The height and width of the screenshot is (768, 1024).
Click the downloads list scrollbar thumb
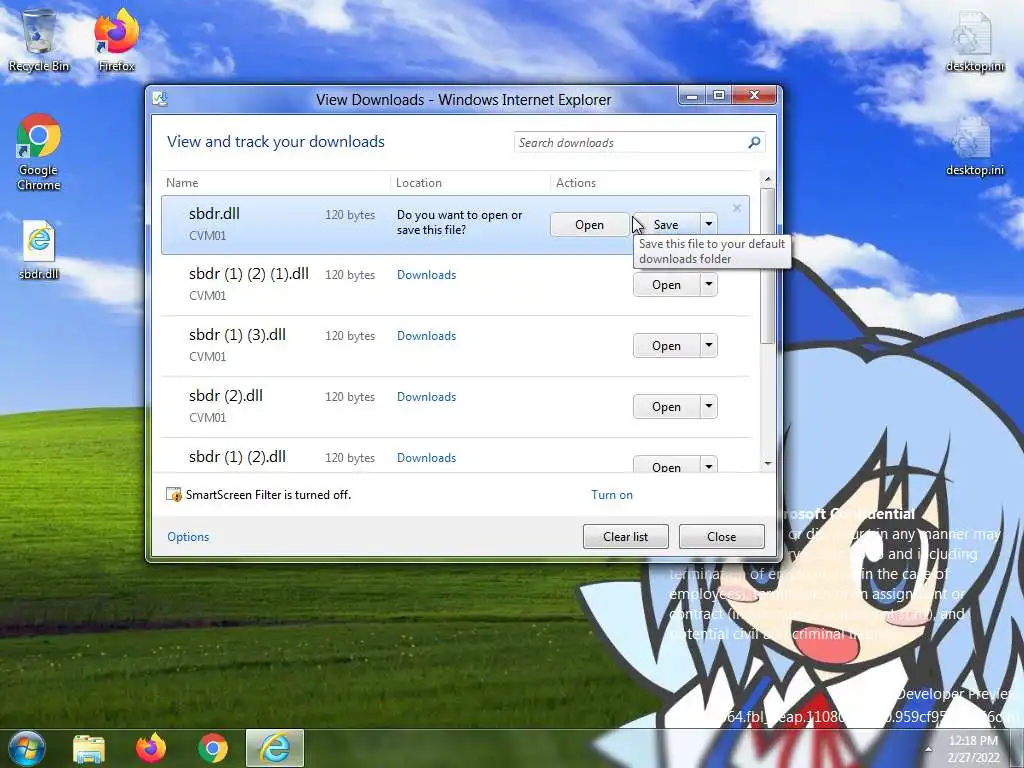pos(768,265)
